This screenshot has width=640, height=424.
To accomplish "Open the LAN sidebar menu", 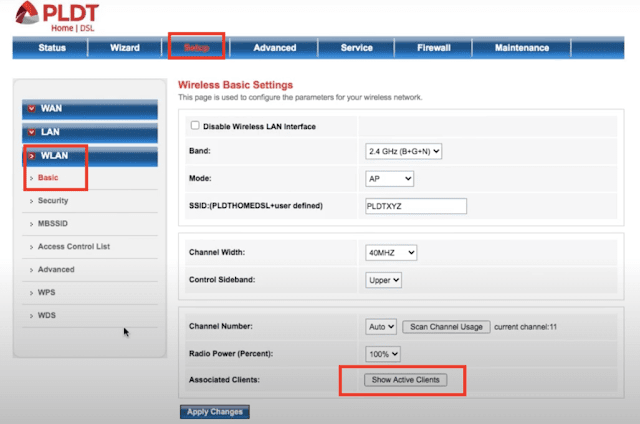I will tap(90, 133).
